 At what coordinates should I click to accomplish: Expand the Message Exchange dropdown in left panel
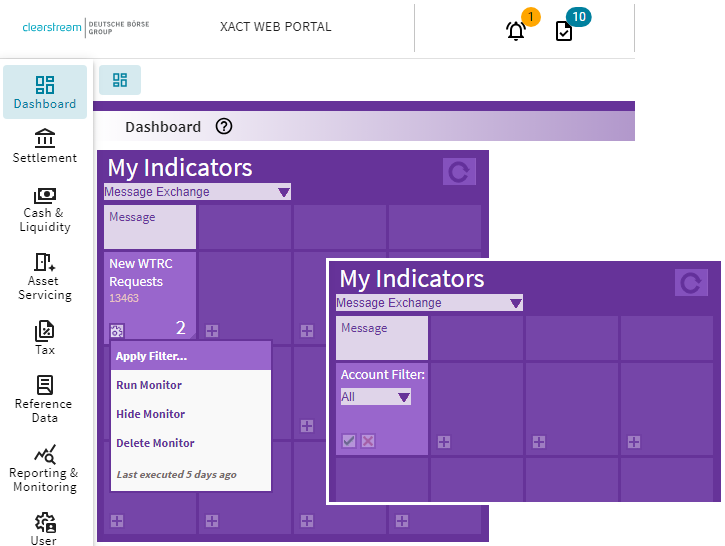tap(283, 192)
